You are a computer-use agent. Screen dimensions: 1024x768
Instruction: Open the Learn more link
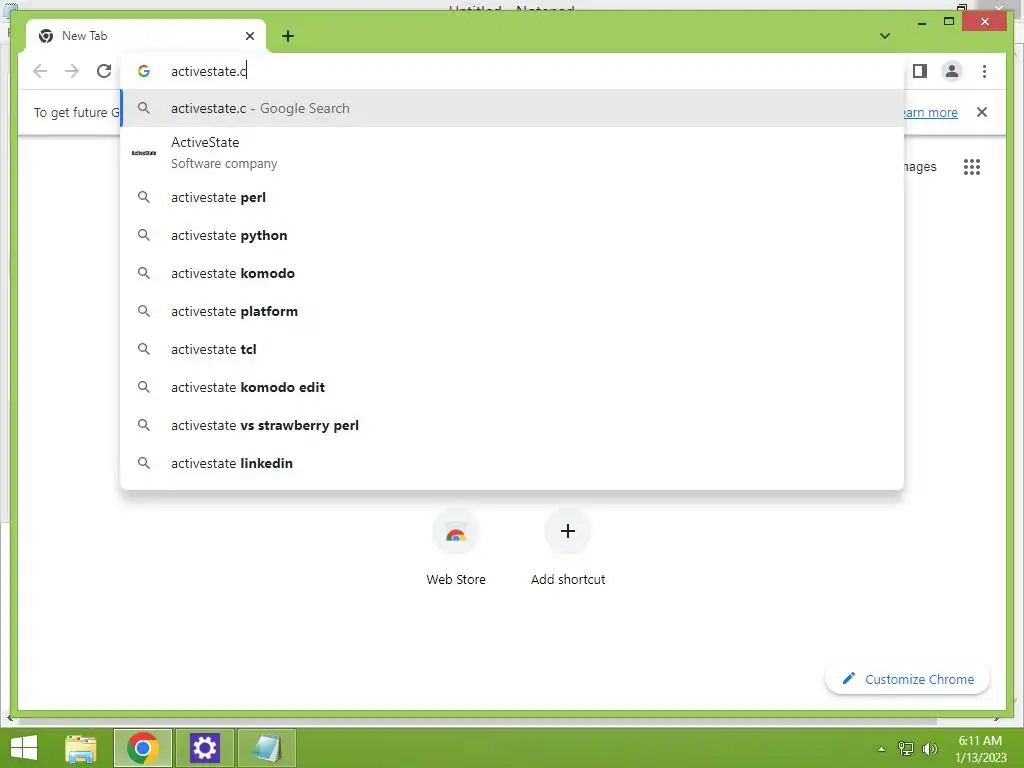(929, 112)
